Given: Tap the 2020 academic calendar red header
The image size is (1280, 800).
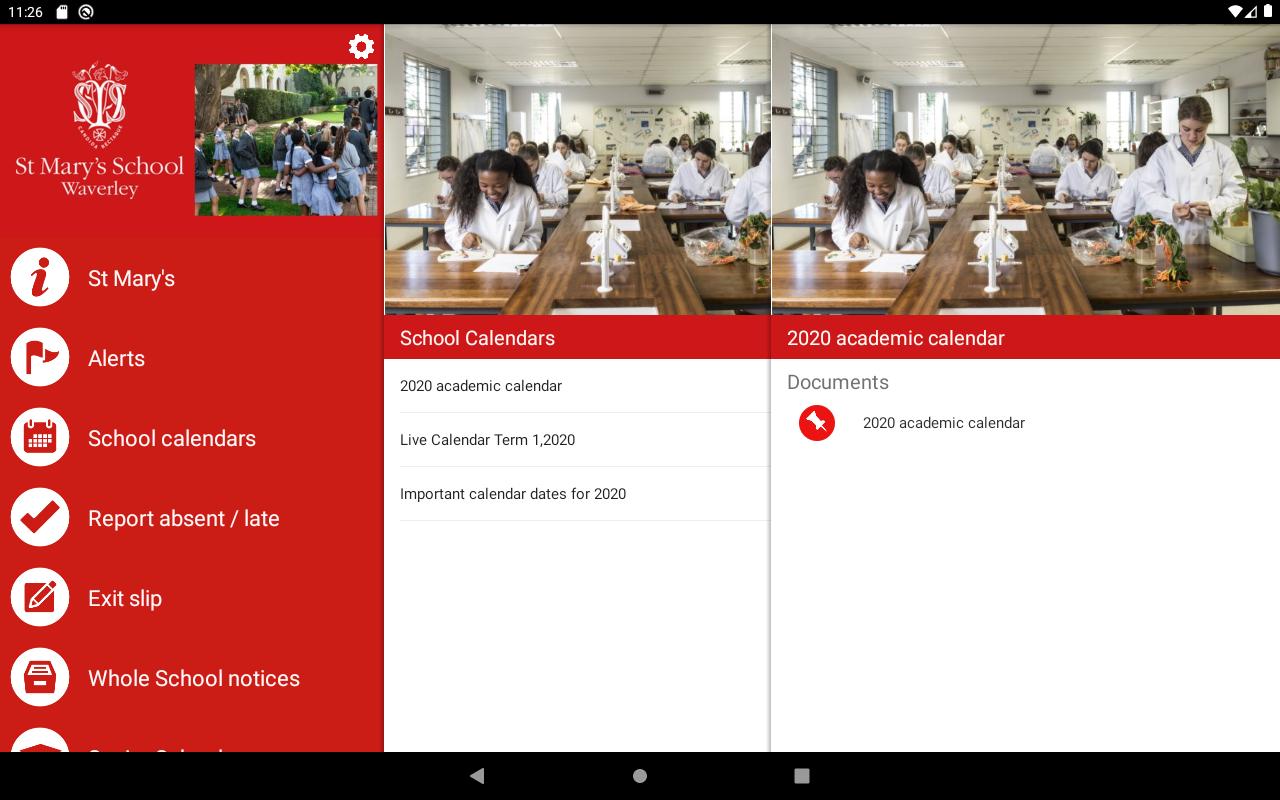Looking at the screenshot, I should coord(1026,338).
